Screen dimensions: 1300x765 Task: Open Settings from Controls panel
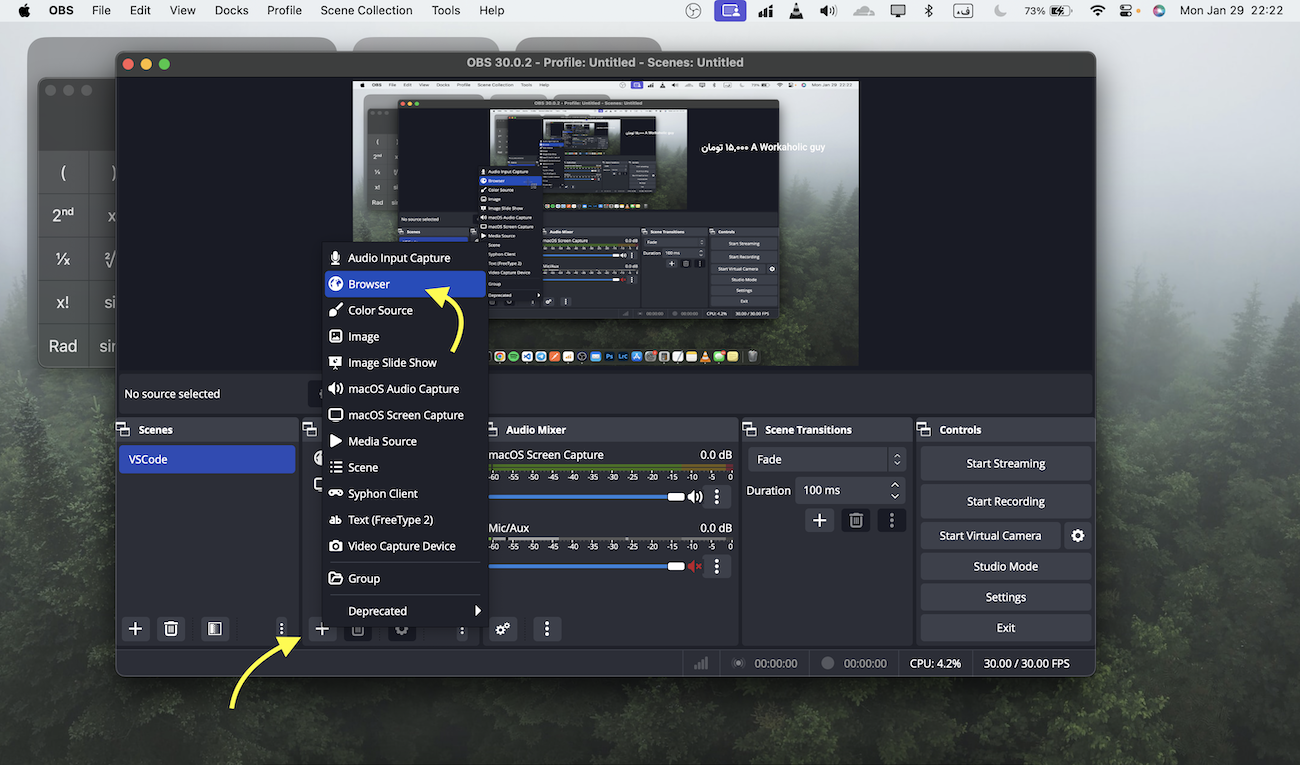pyautogui.click(x=1005, y=598)
